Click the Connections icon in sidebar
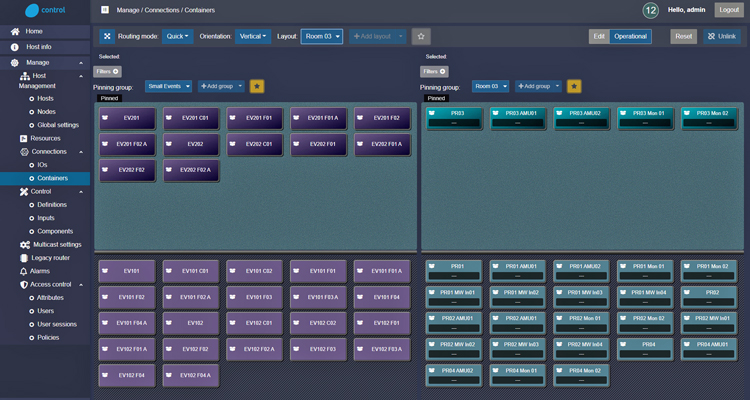 (x=24, y=152)
